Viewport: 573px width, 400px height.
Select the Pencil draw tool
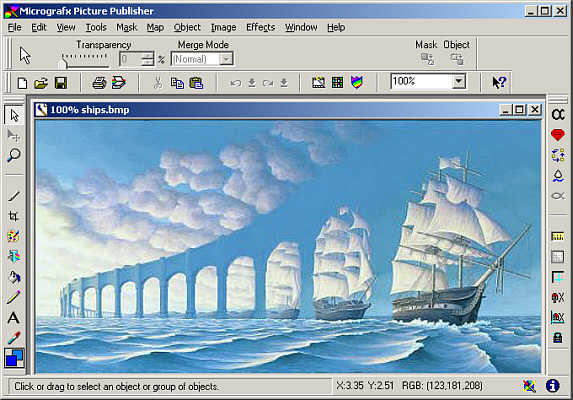(14, 297)
